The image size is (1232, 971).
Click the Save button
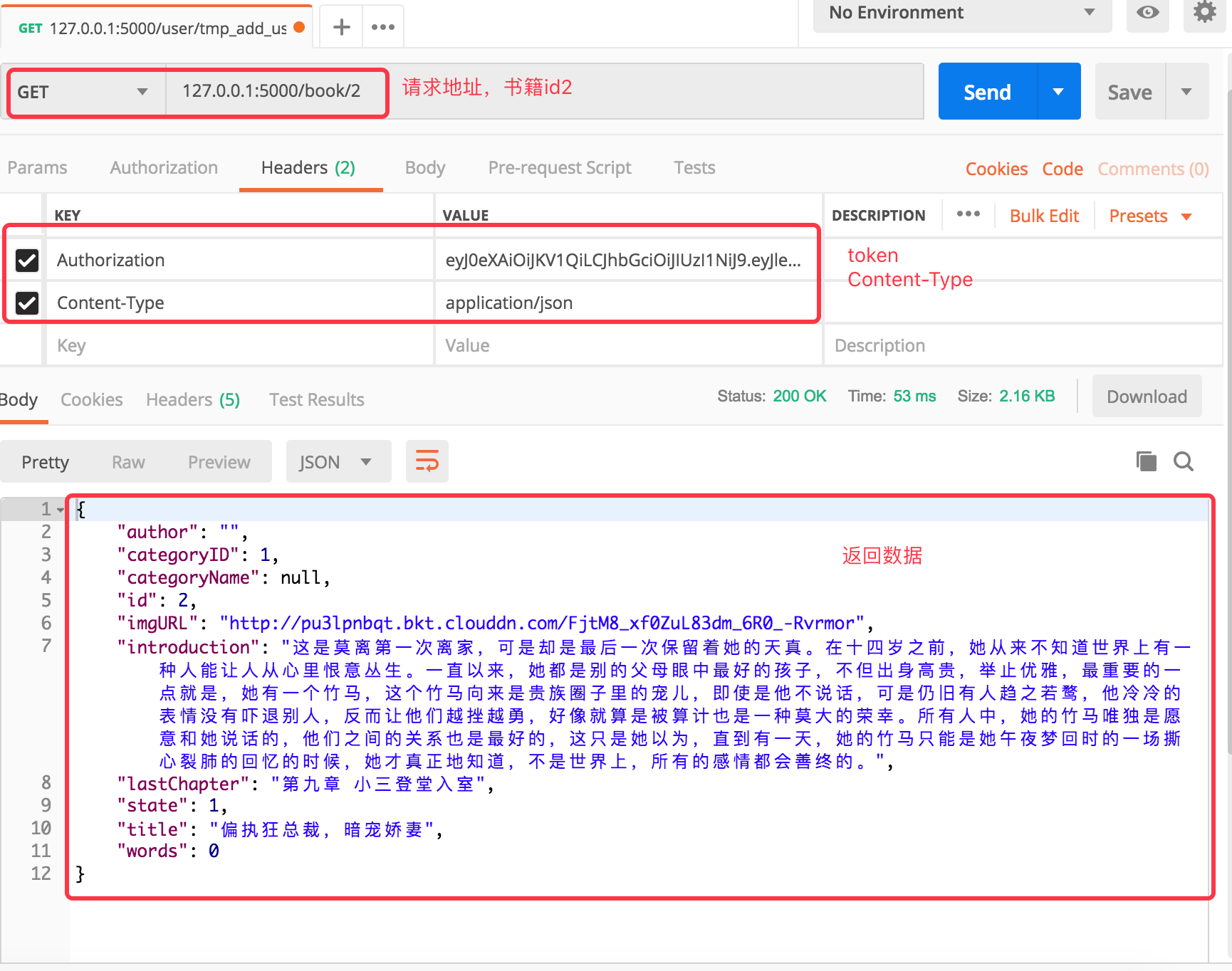coord(1129,91)
